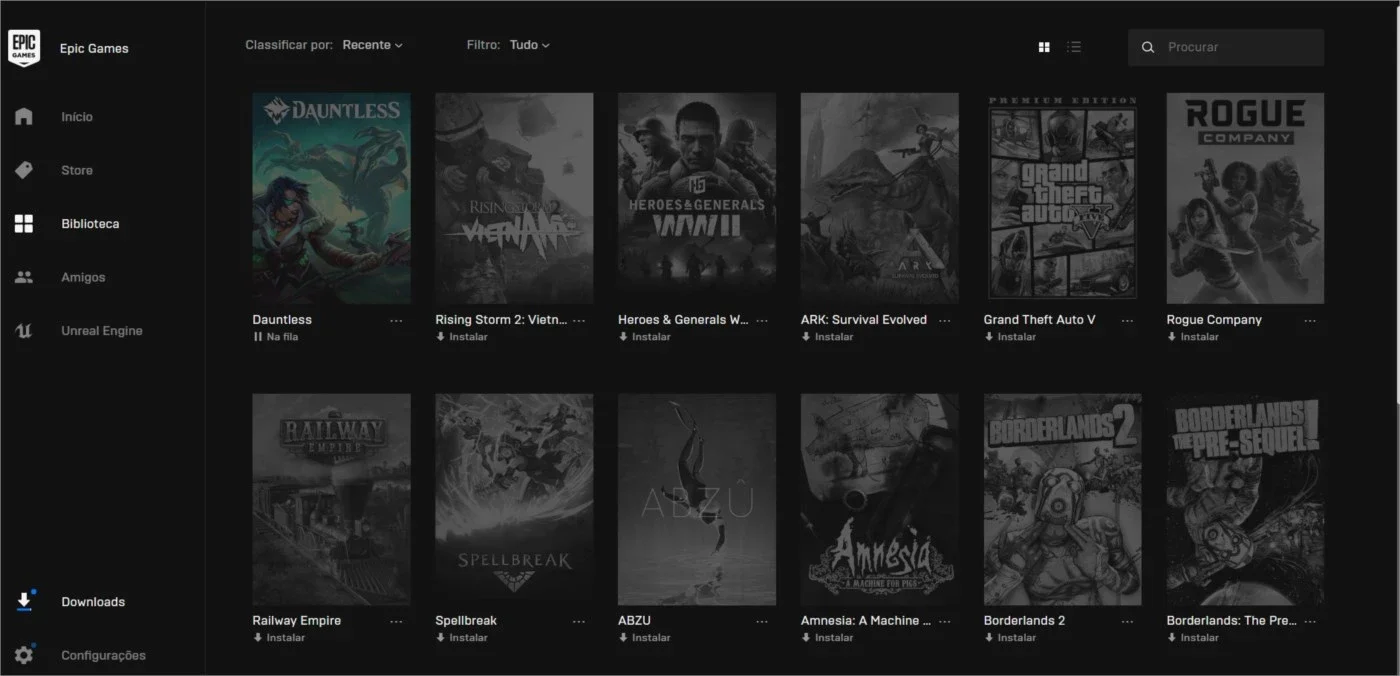Viewport: 1400px width, 676px height.
Task: Click Instalar under ARK: Survival Evolved
Action: click(x=828, y=337)
